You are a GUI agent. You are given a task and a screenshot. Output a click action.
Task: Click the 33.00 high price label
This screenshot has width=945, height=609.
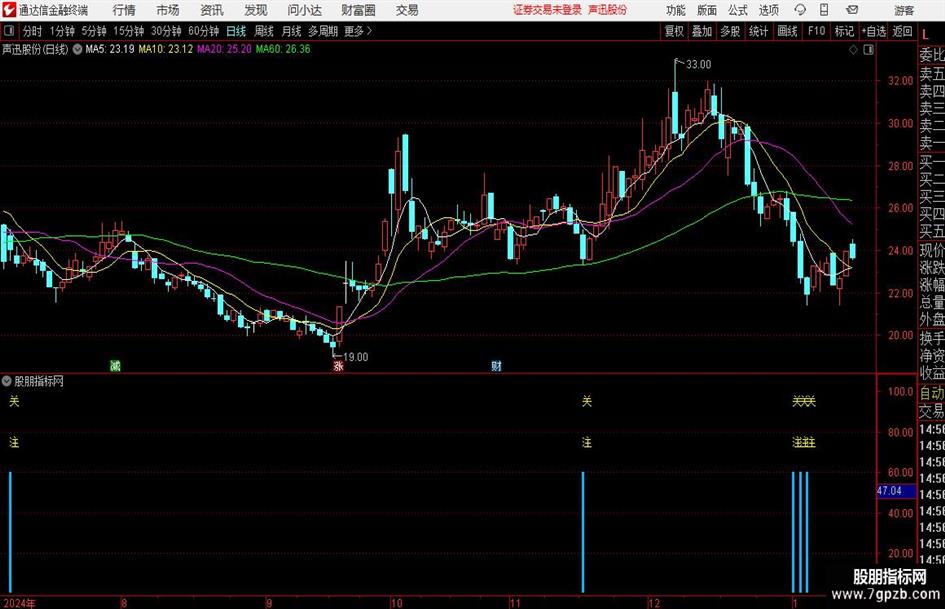pos(699,65)
